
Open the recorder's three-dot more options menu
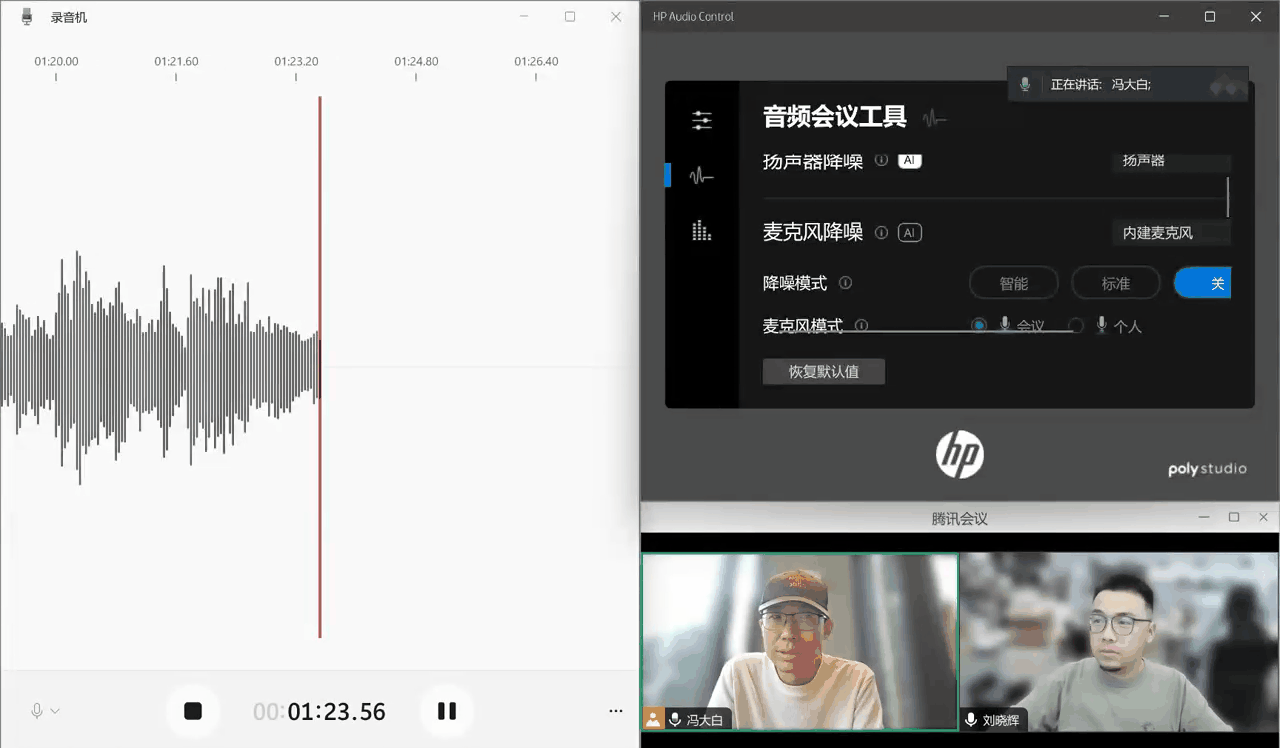pos(616,711)
